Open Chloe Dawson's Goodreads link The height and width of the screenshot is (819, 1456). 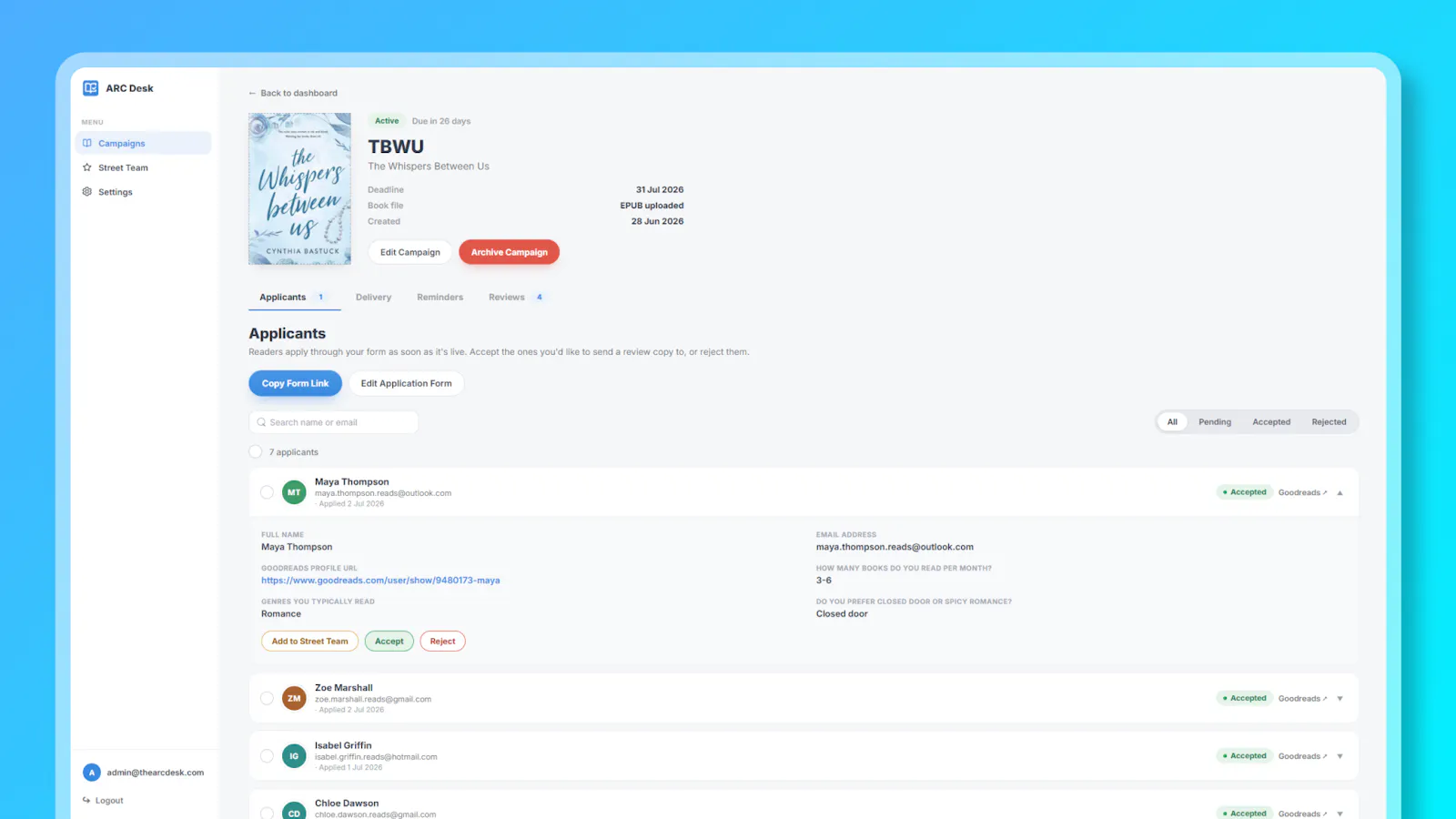1302,814
